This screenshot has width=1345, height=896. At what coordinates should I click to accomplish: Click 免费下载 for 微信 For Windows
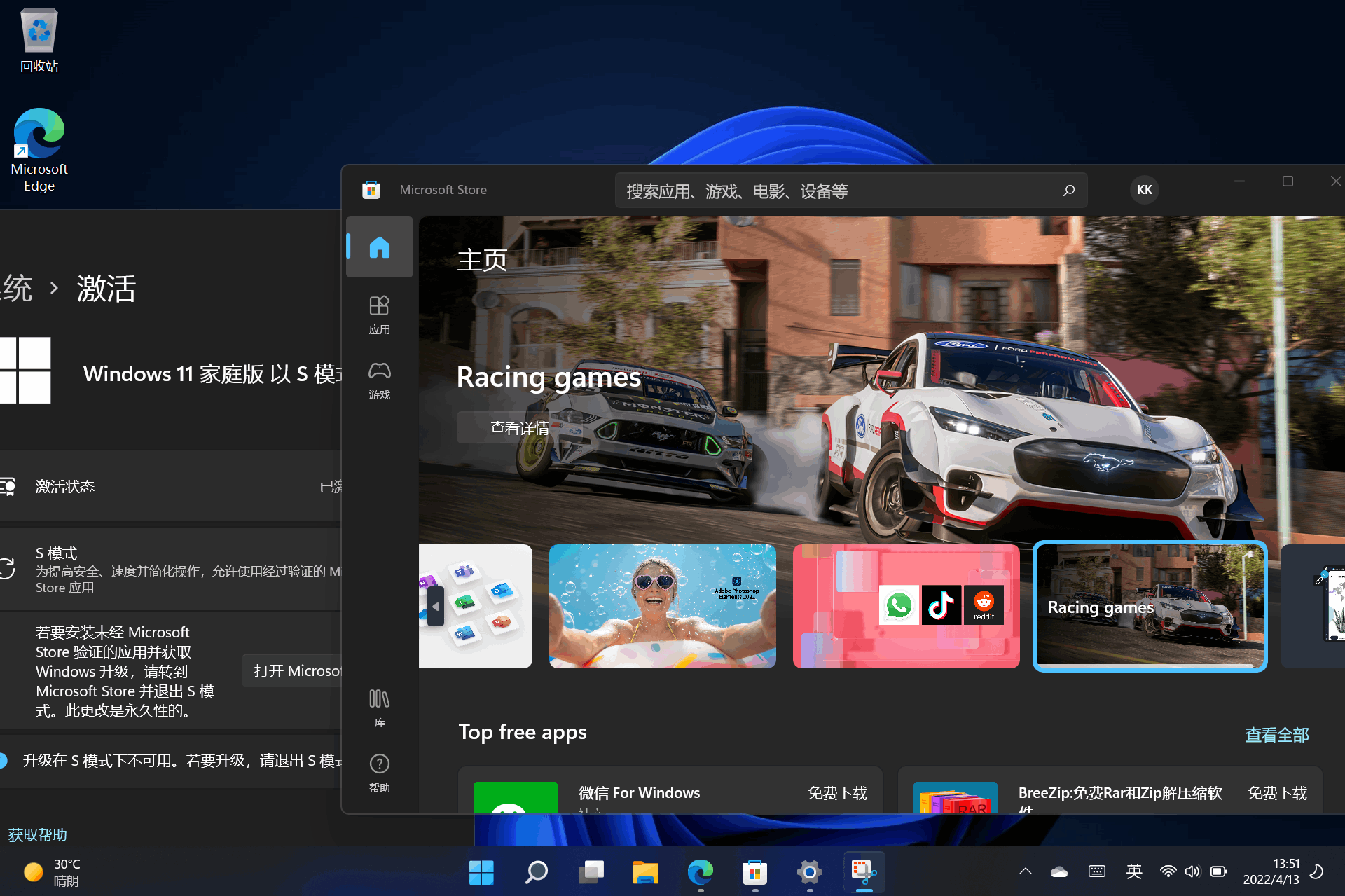coord(837,793)
